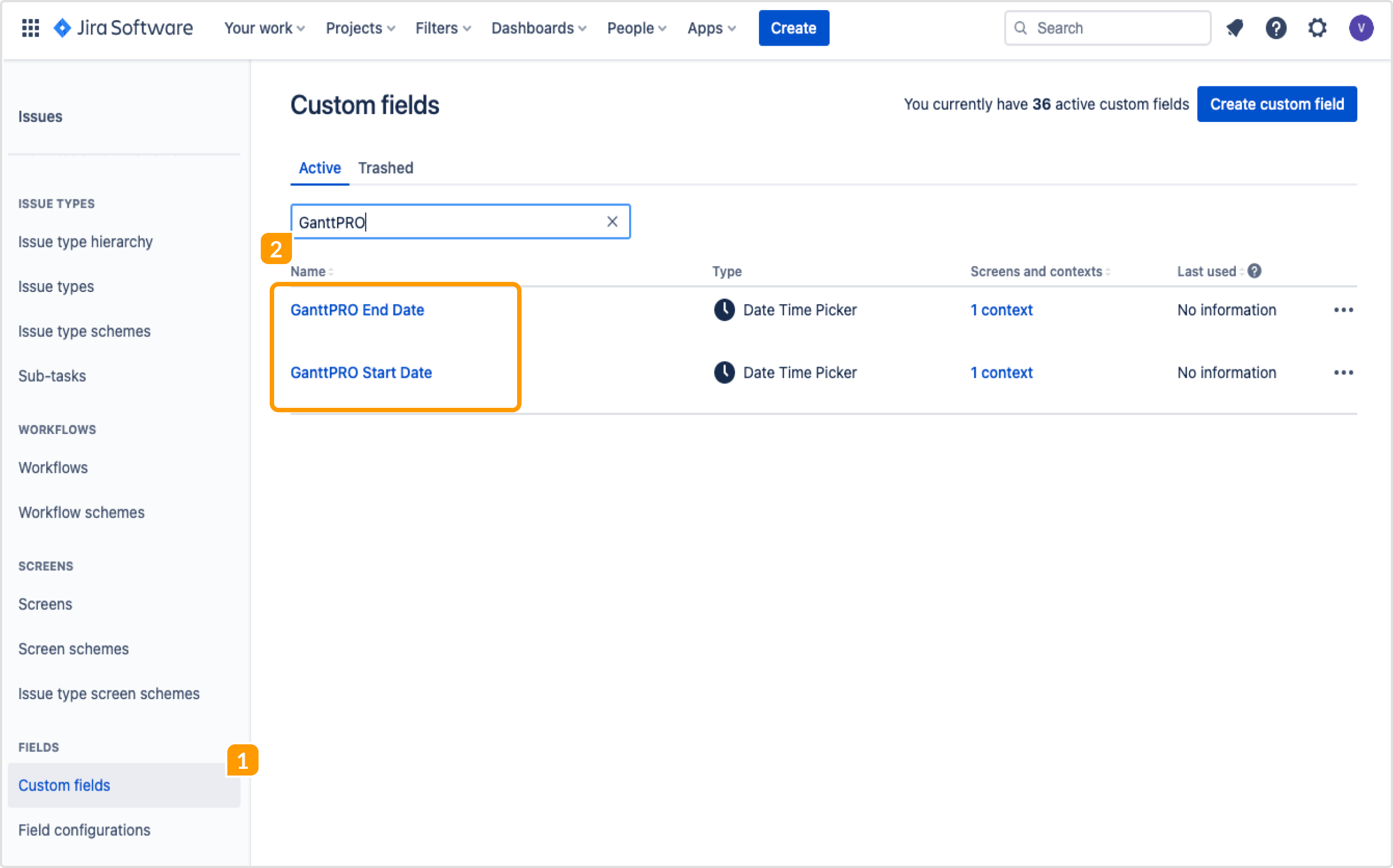Switch to the Active tab
Viewport: 1393px width, 868px height.
(x=320, y=168)
